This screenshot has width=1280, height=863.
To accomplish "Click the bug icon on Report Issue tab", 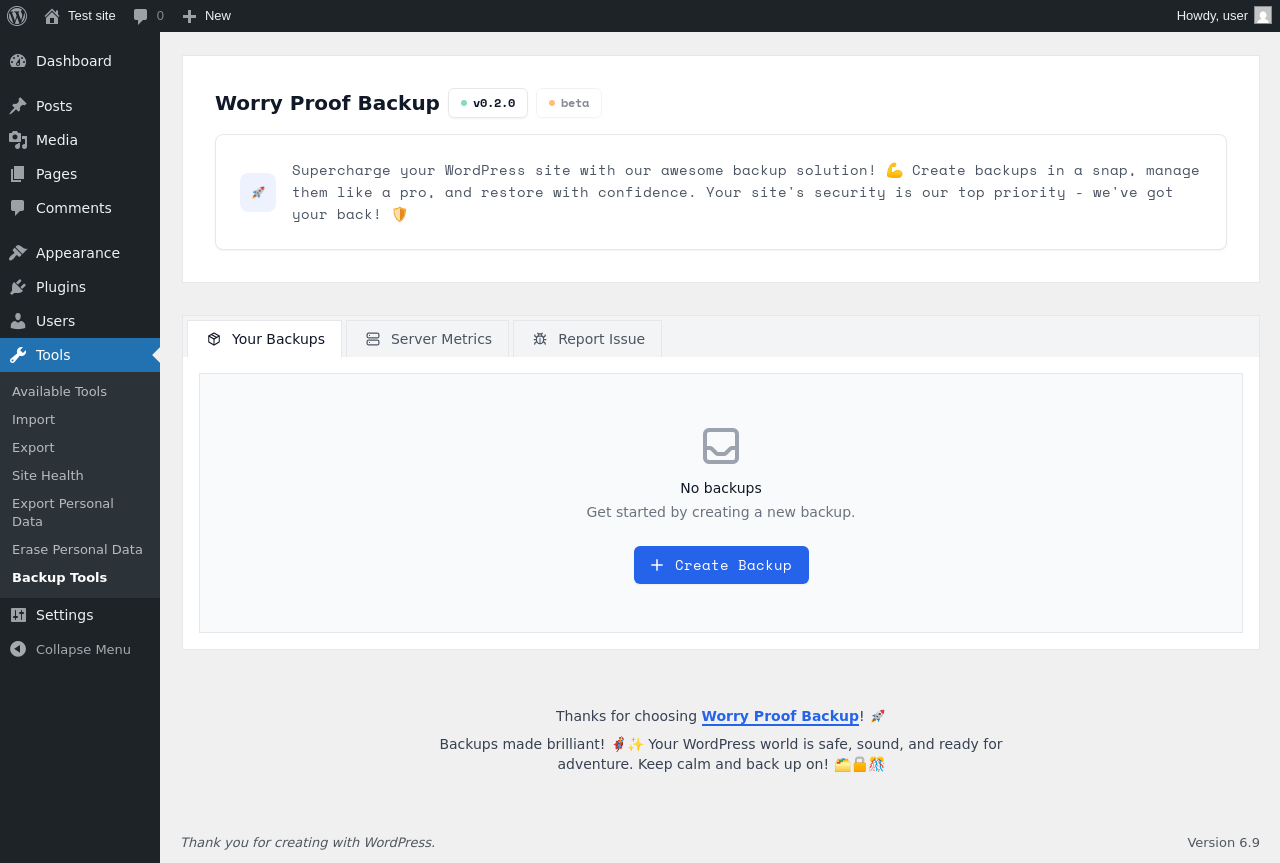I will coord(540,339).
